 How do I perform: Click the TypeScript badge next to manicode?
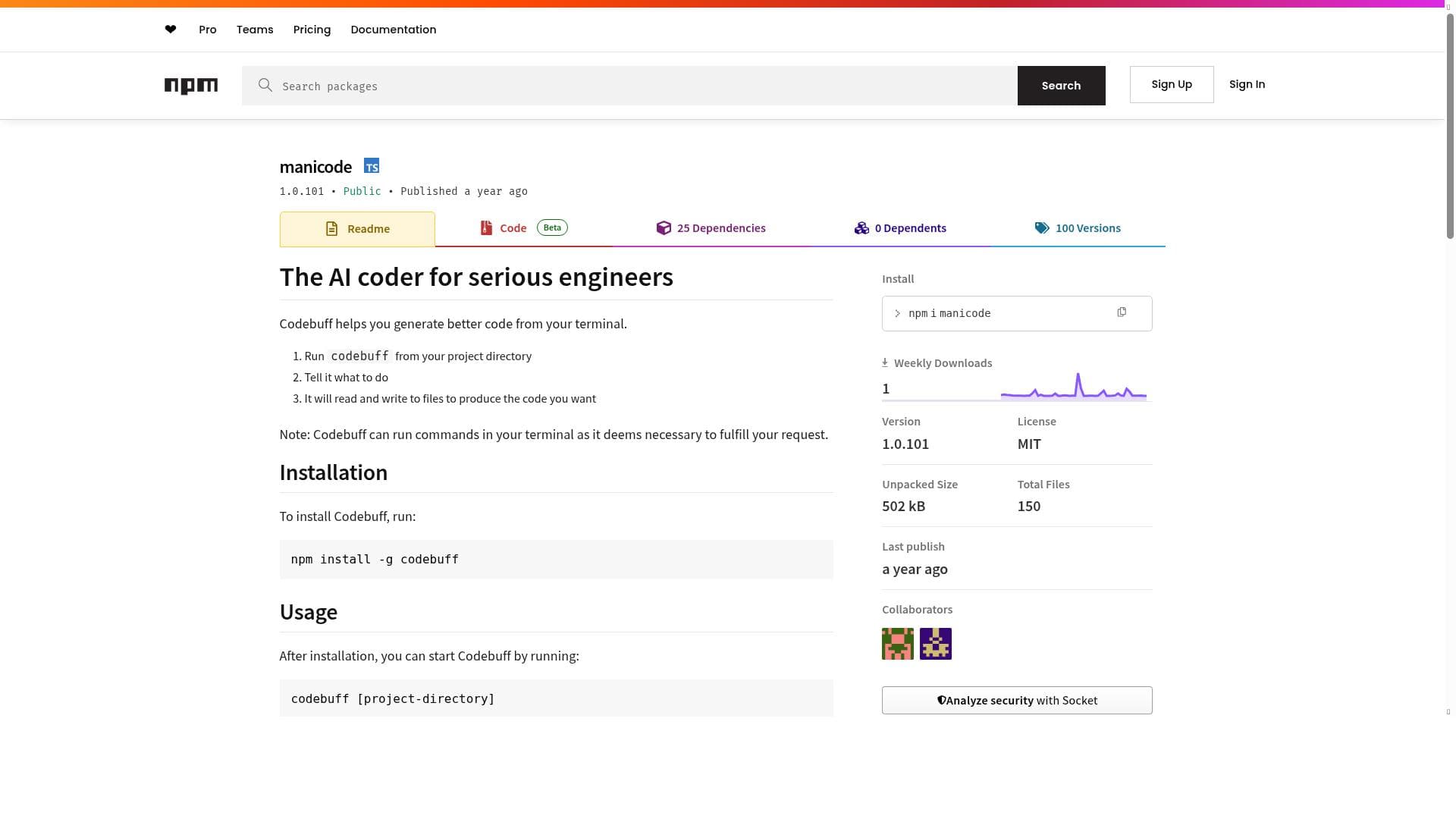372,166
